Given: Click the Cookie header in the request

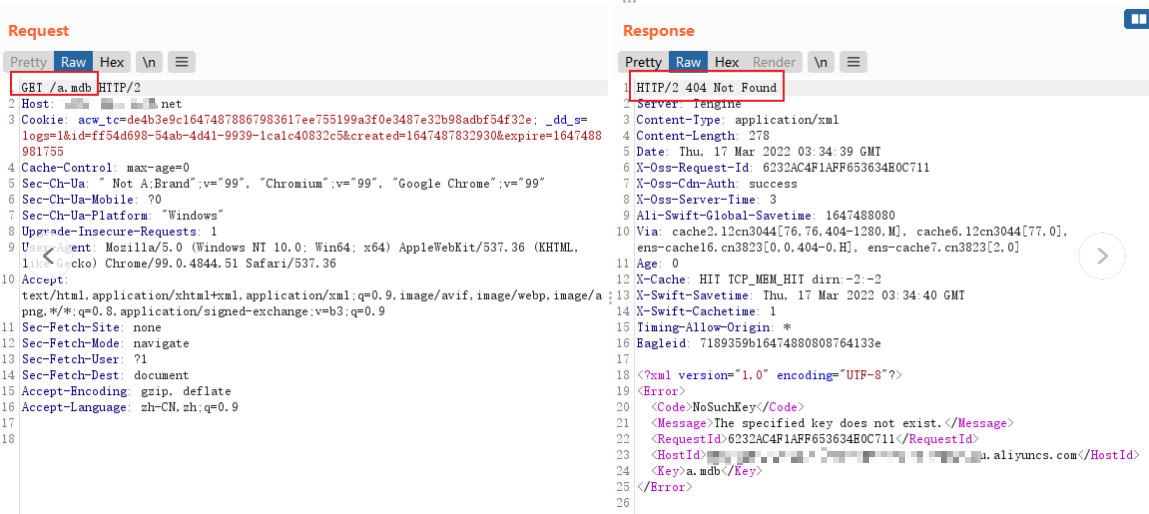Looking at the screenshot, I should click(45, 120).
